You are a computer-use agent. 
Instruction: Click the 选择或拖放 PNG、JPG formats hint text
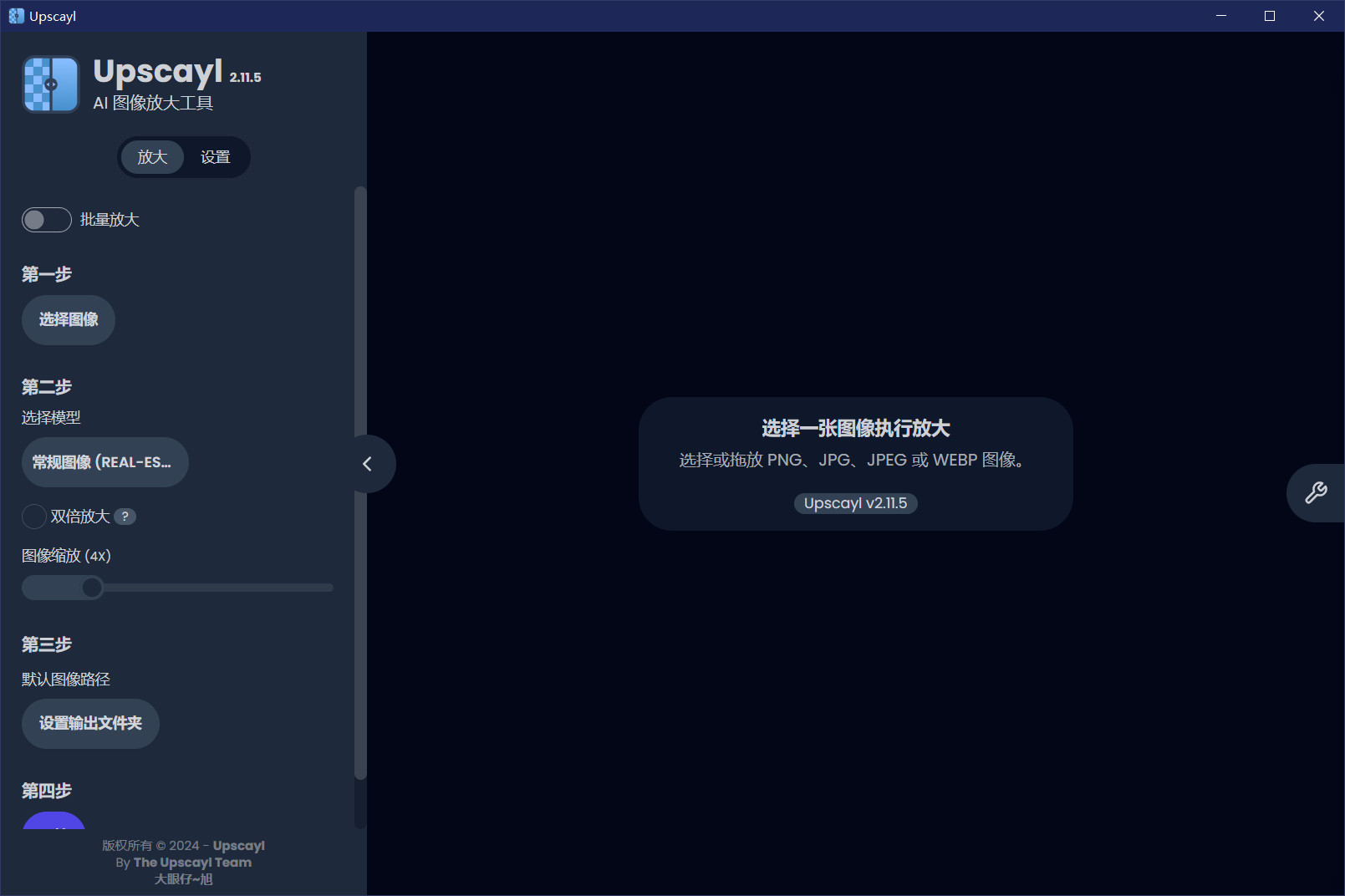coord(853,460)
